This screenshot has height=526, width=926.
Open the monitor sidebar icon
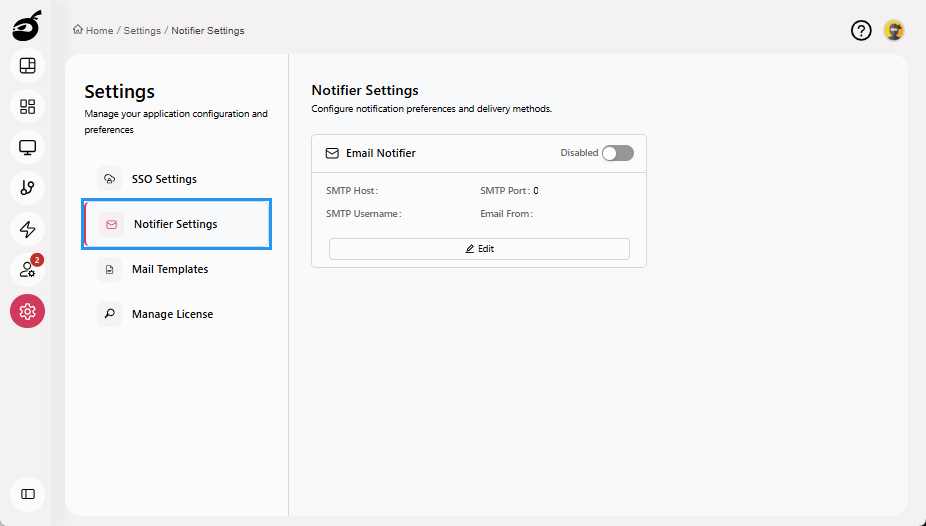point(27,147)
